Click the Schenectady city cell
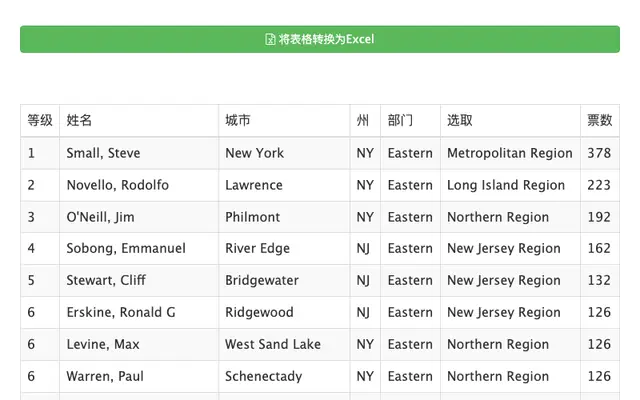 [x=284, y=376]
